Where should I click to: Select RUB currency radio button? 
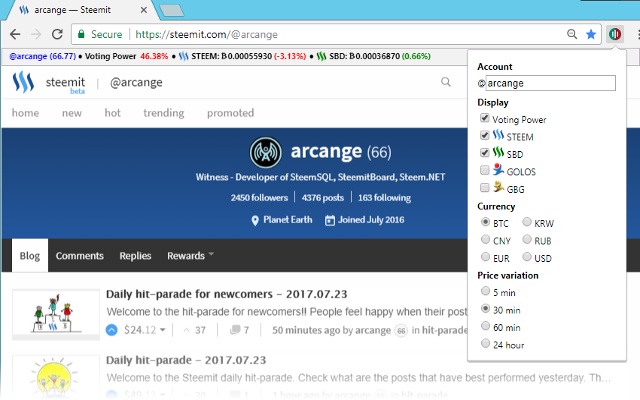(527, 240)
